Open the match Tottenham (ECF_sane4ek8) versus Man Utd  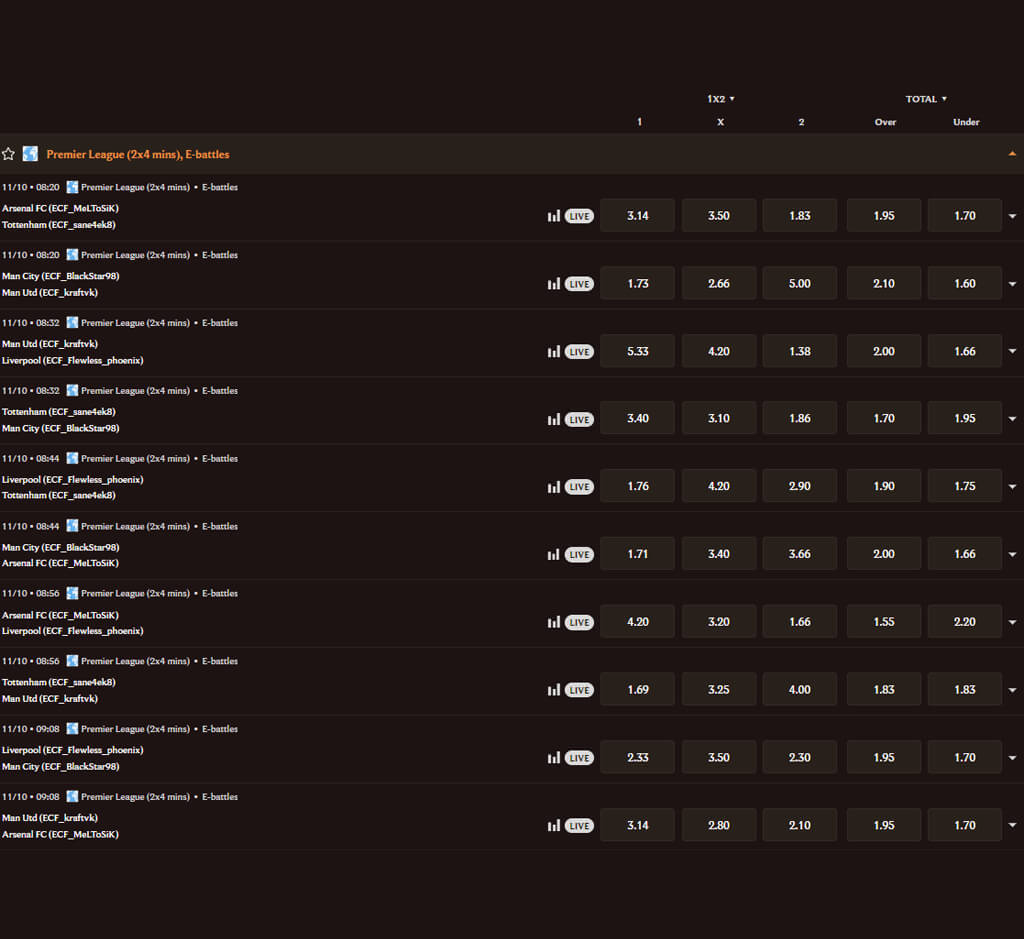tap(59, 690)
